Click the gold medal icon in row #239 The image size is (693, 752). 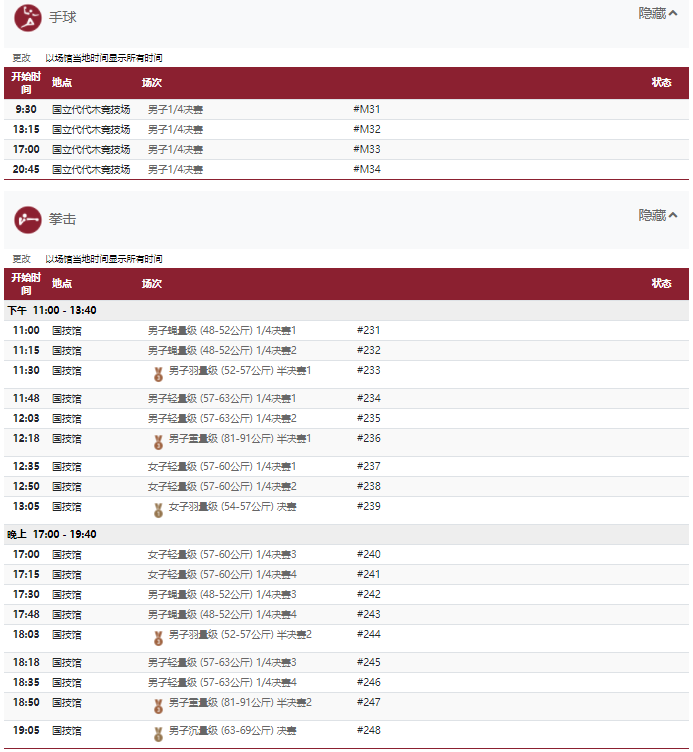pos(158,510)
